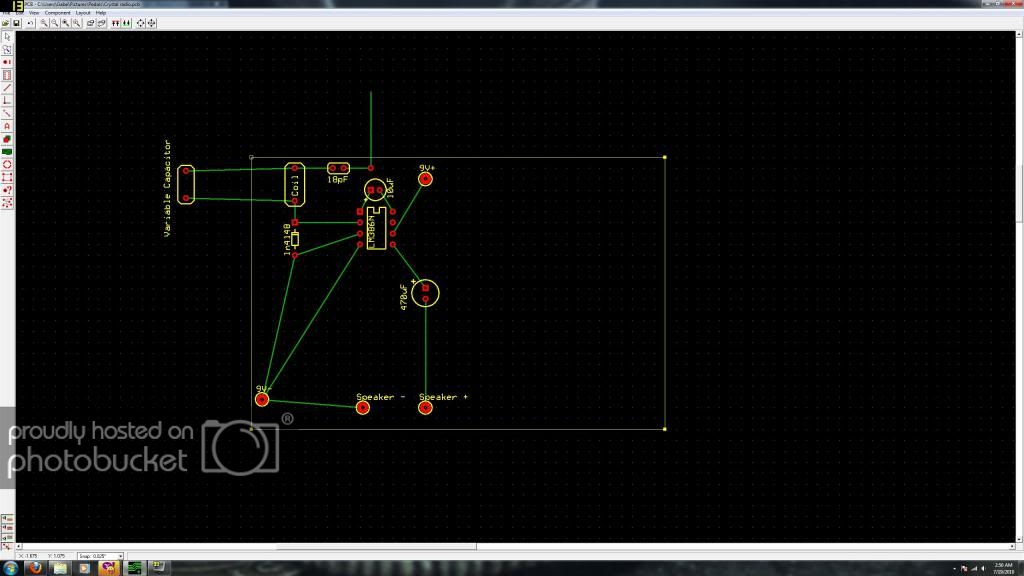Viewport: 1024px width, 576px height.
Task: Select the diagonal line trace tool
Action: click(x=7, y=88)
